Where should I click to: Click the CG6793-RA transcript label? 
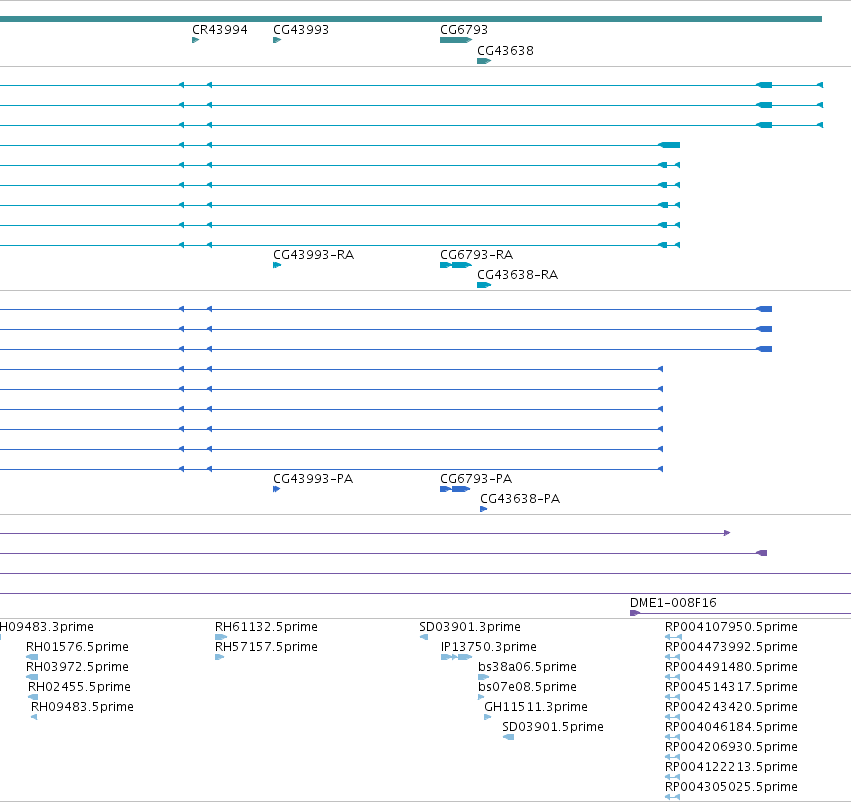[477, 255]
